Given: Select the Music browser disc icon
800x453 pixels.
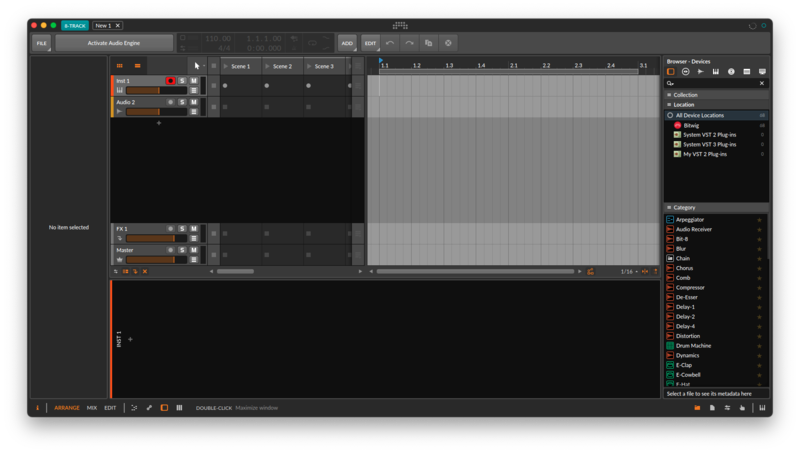Looking at the screenshot, I should 731,72.
